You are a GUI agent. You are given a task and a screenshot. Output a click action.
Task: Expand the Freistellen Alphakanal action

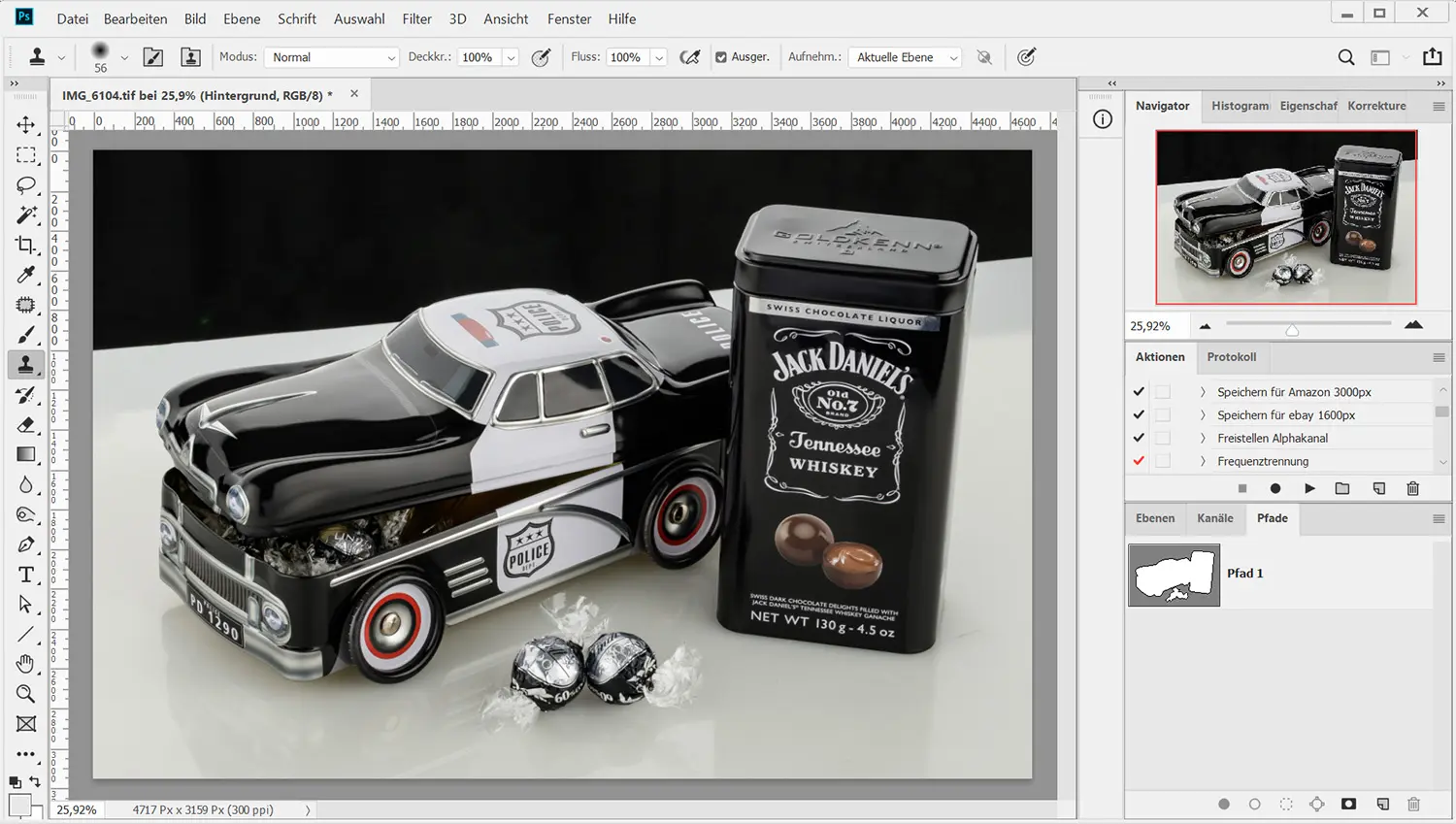pyautogui.click(x=1203, y=438)
